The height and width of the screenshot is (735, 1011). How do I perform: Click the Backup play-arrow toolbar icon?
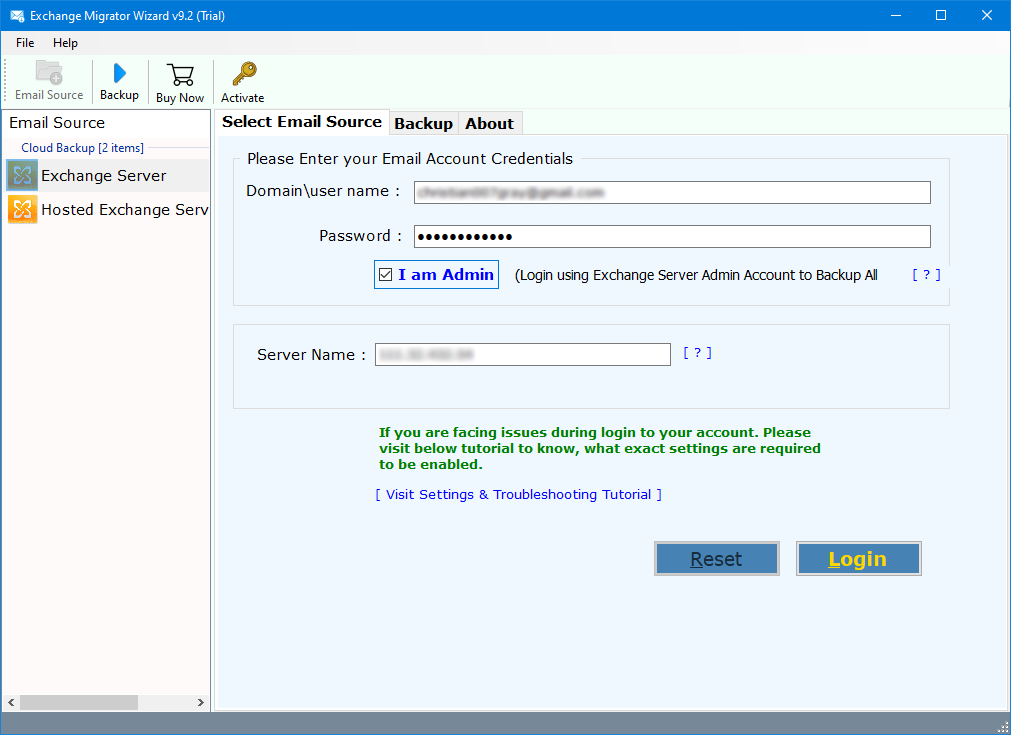119,74
